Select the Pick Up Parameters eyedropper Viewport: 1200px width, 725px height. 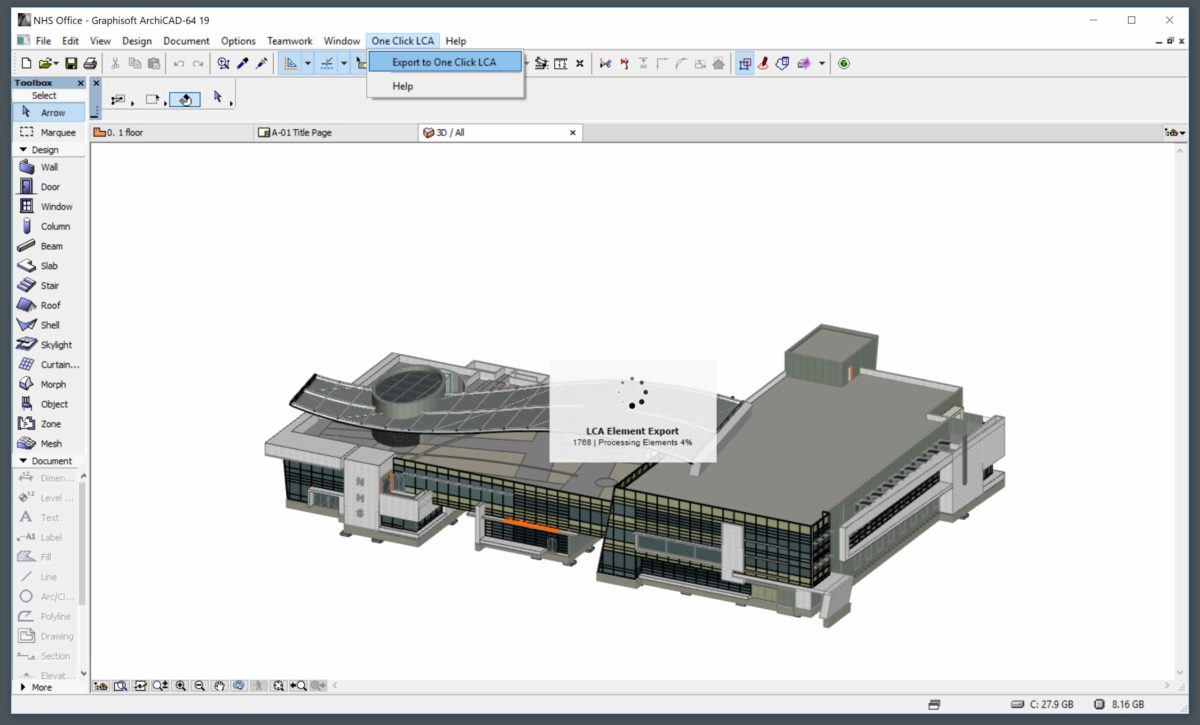(x=243, y=63)
